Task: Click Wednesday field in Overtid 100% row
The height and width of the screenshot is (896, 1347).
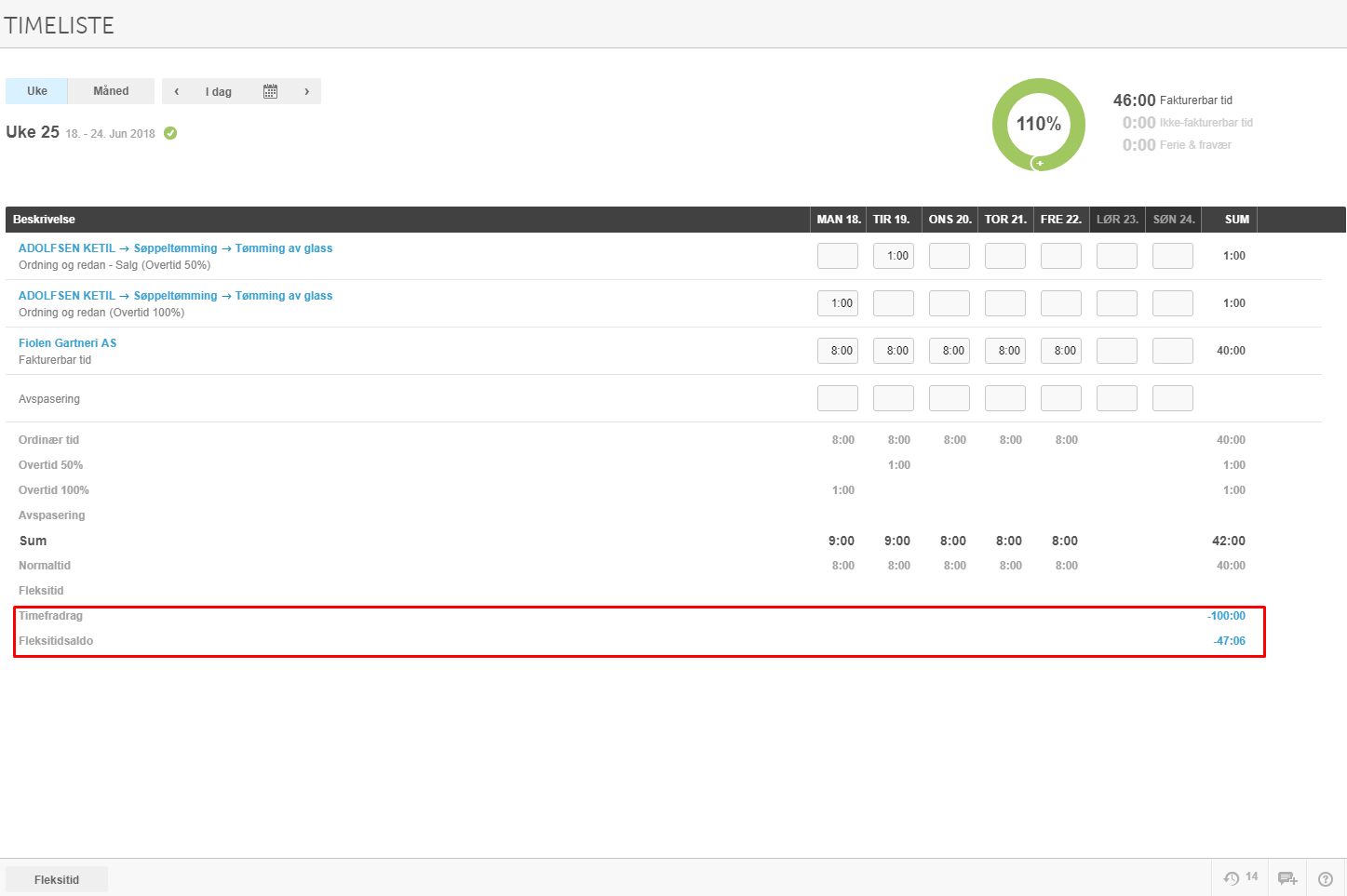Action: 950,303
